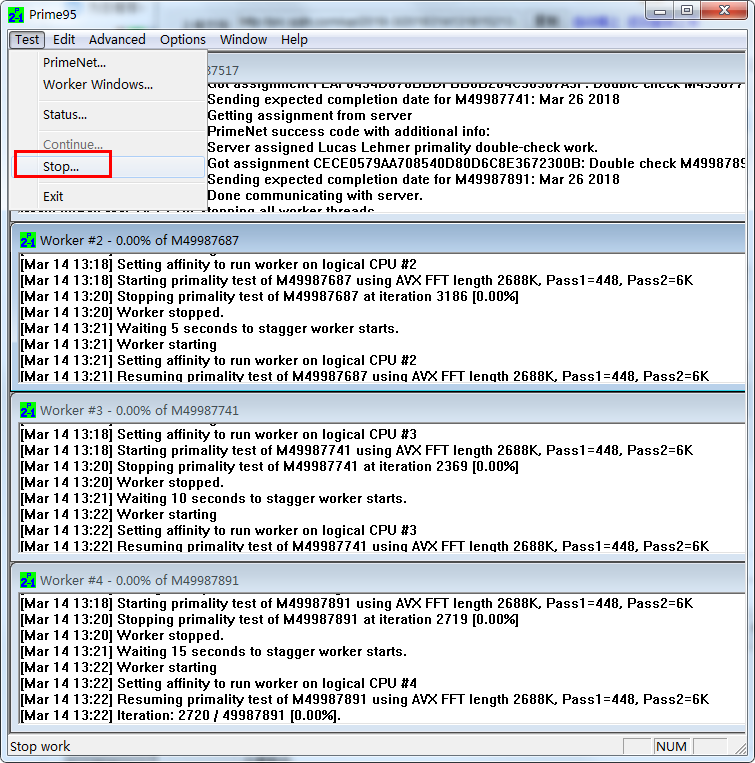Click the Prime95 icon in the title bar

pos(15,14)
